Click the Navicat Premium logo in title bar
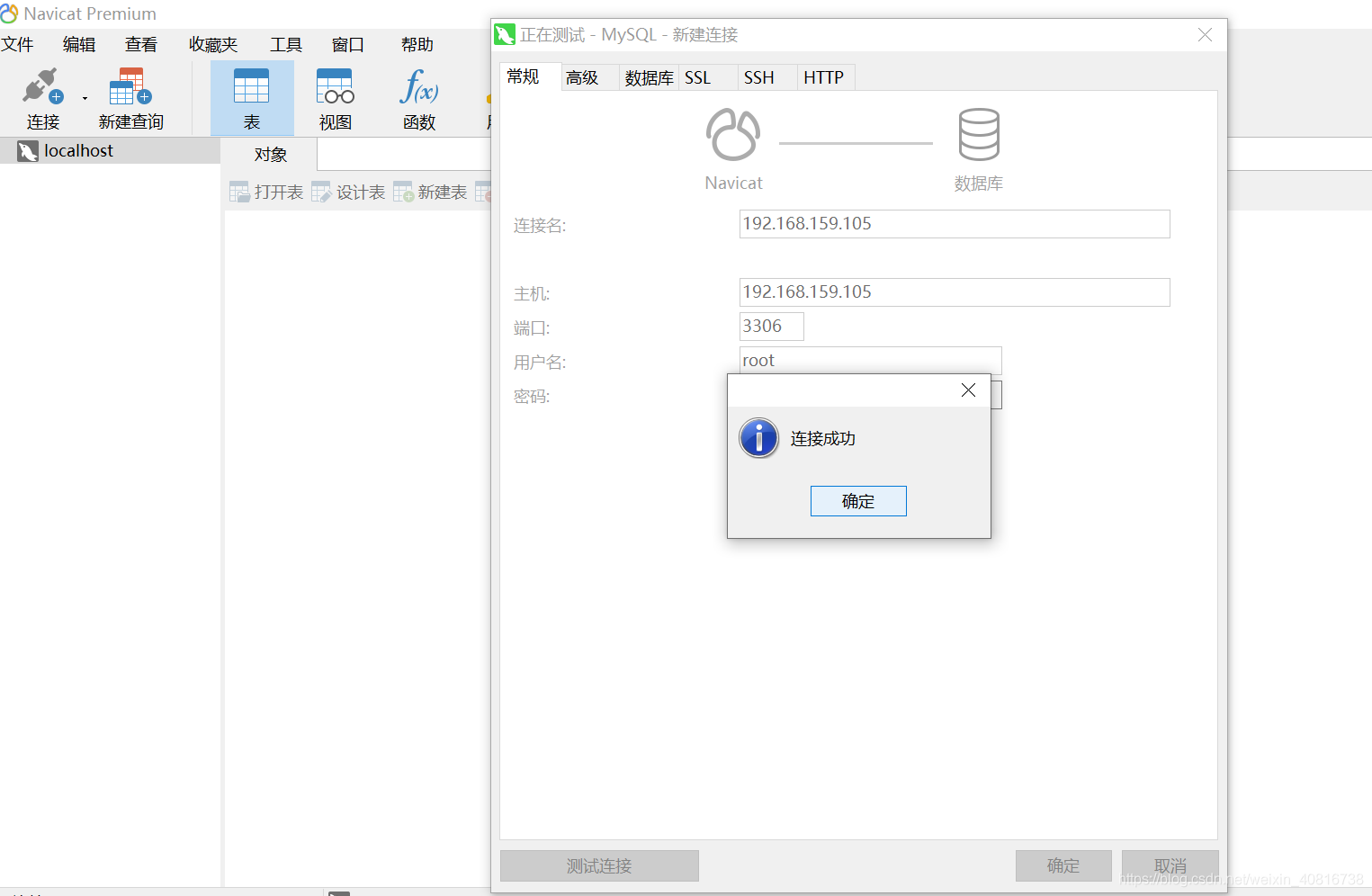This screenshot has height=896, width=1372. [9, 13]
